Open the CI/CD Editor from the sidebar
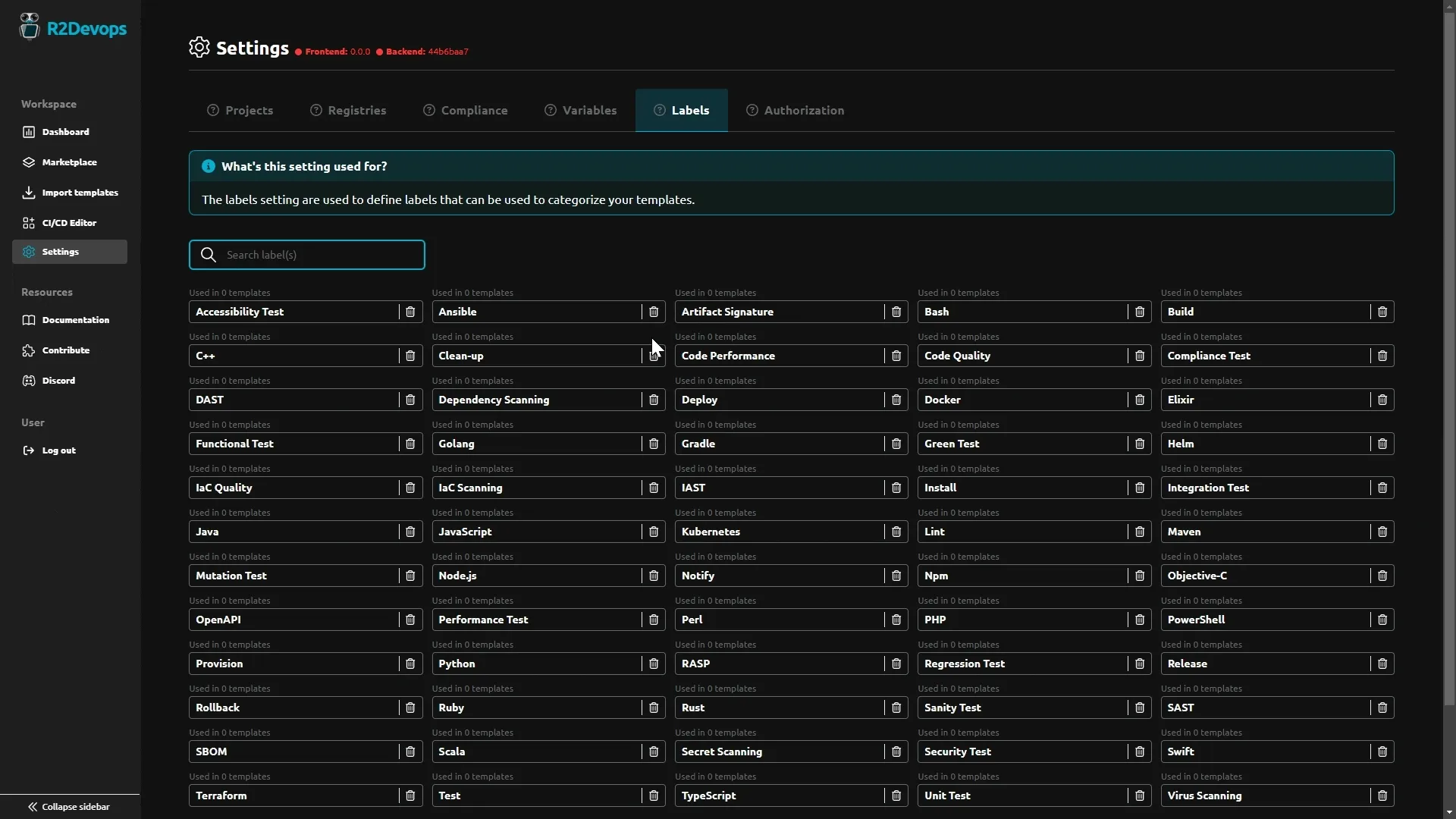The image size is (1456, 819). click(69, 222)
